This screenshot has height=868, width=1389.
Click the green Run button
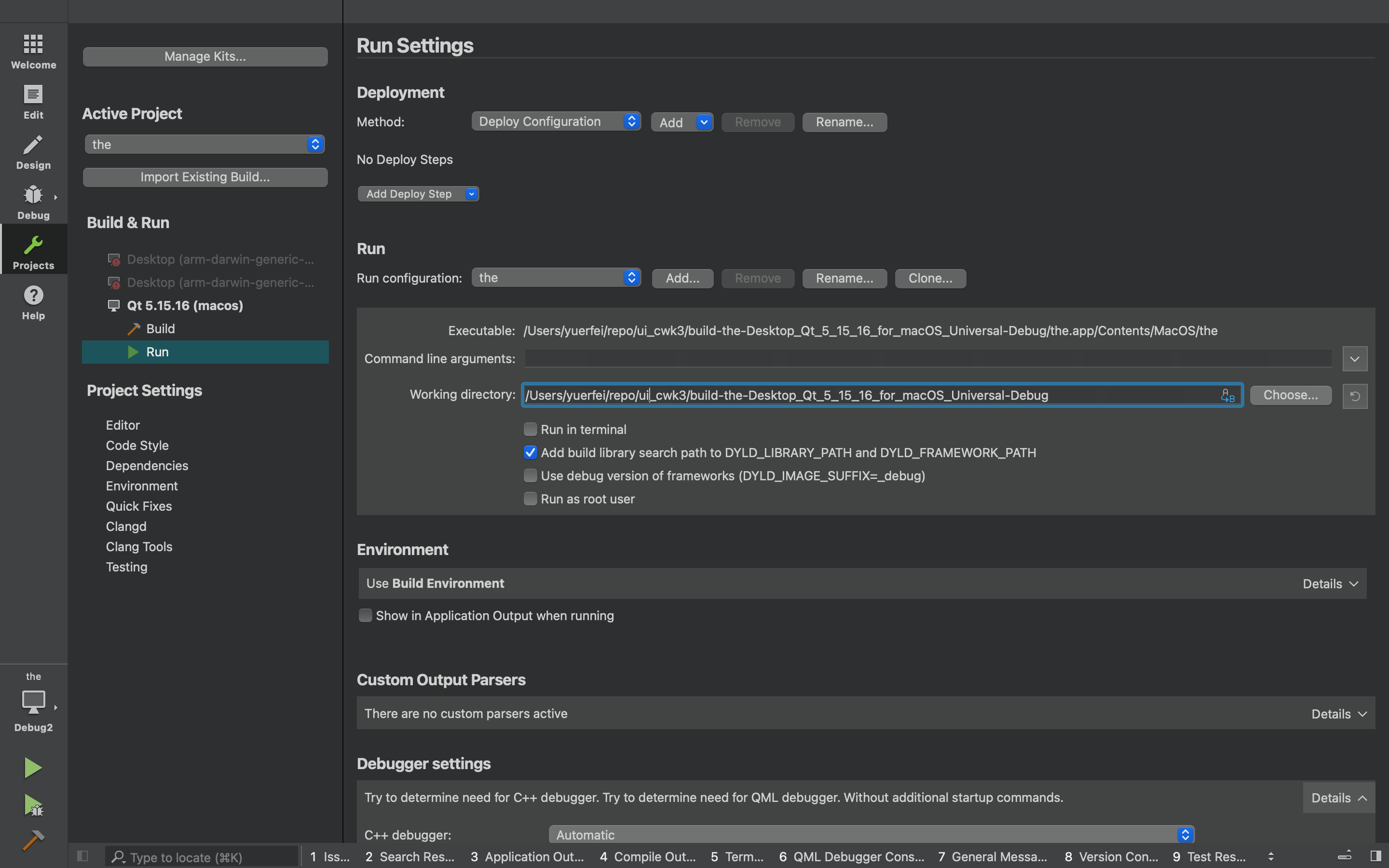[x=33, y=768]
